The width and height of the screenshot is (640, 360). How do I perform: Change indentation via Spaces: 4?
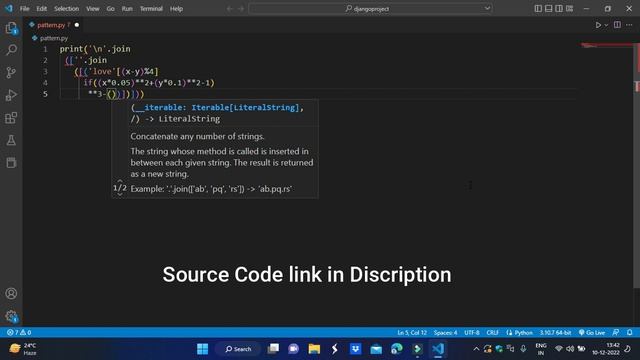(x=445, y=333)
